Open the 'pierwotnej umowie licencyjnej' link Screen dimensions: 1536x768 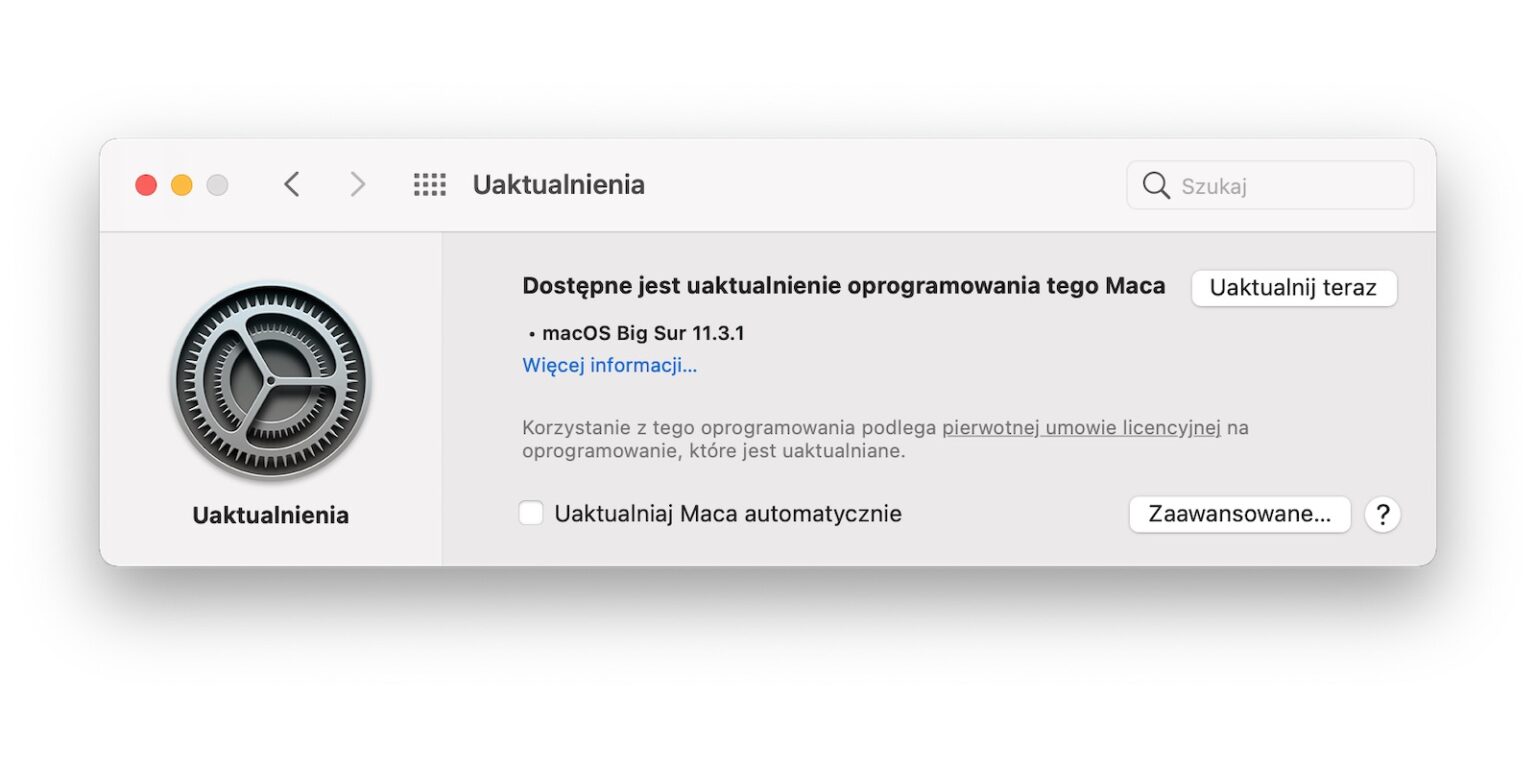click(x=1081, y=428)
